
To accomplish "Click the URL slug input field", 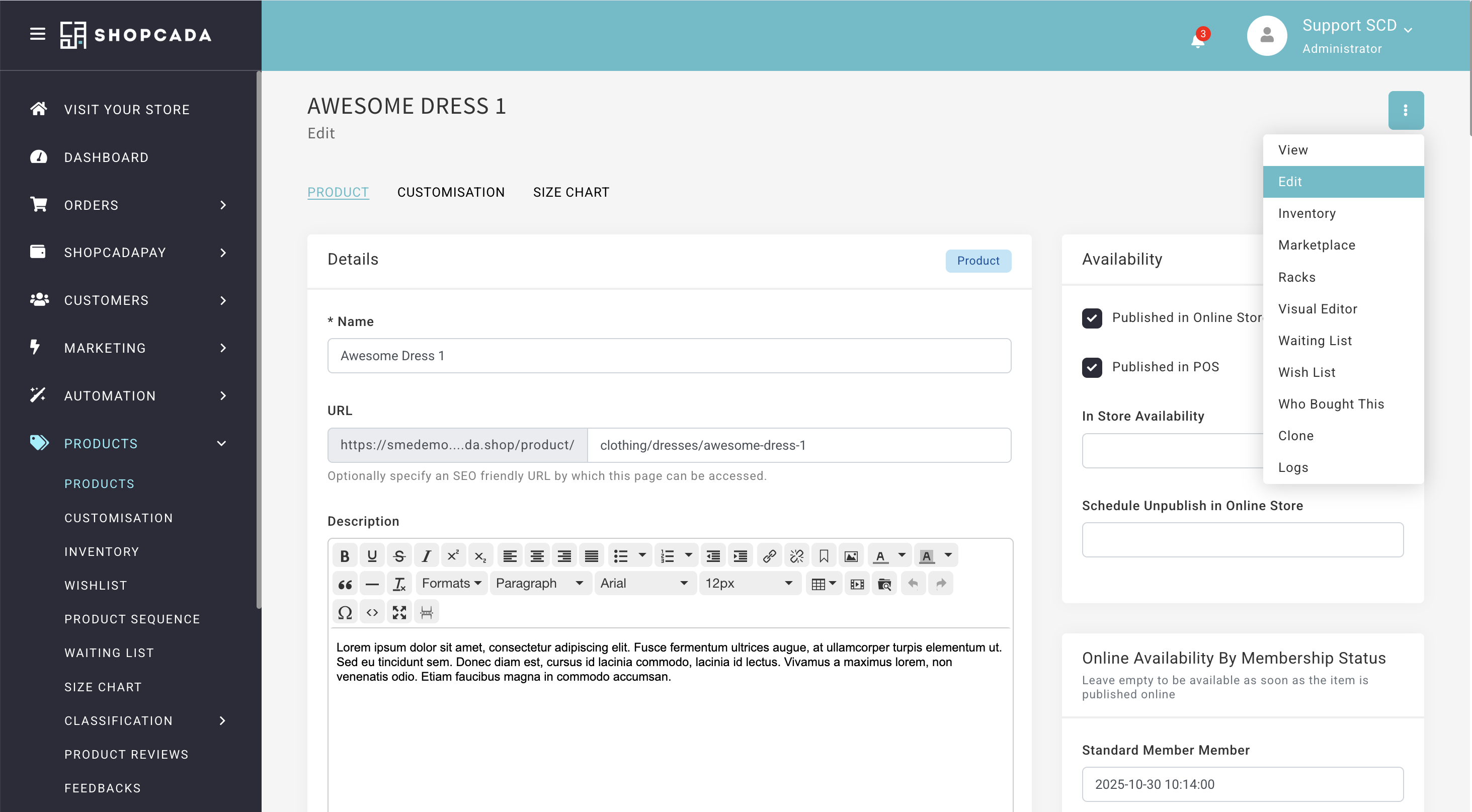I will tap(799, 445).
